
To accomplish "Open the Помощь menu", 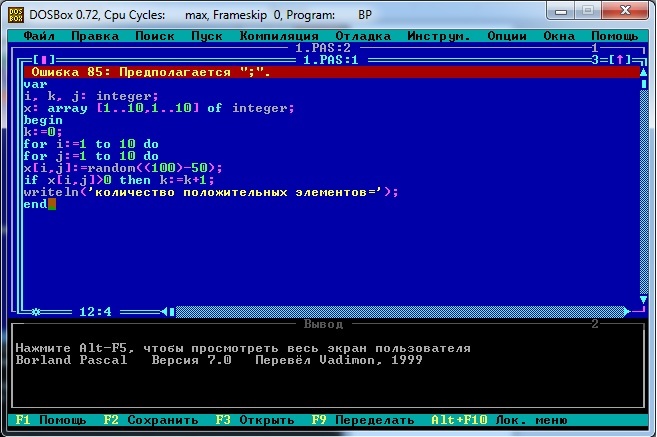I will click(x=615, y=36).
